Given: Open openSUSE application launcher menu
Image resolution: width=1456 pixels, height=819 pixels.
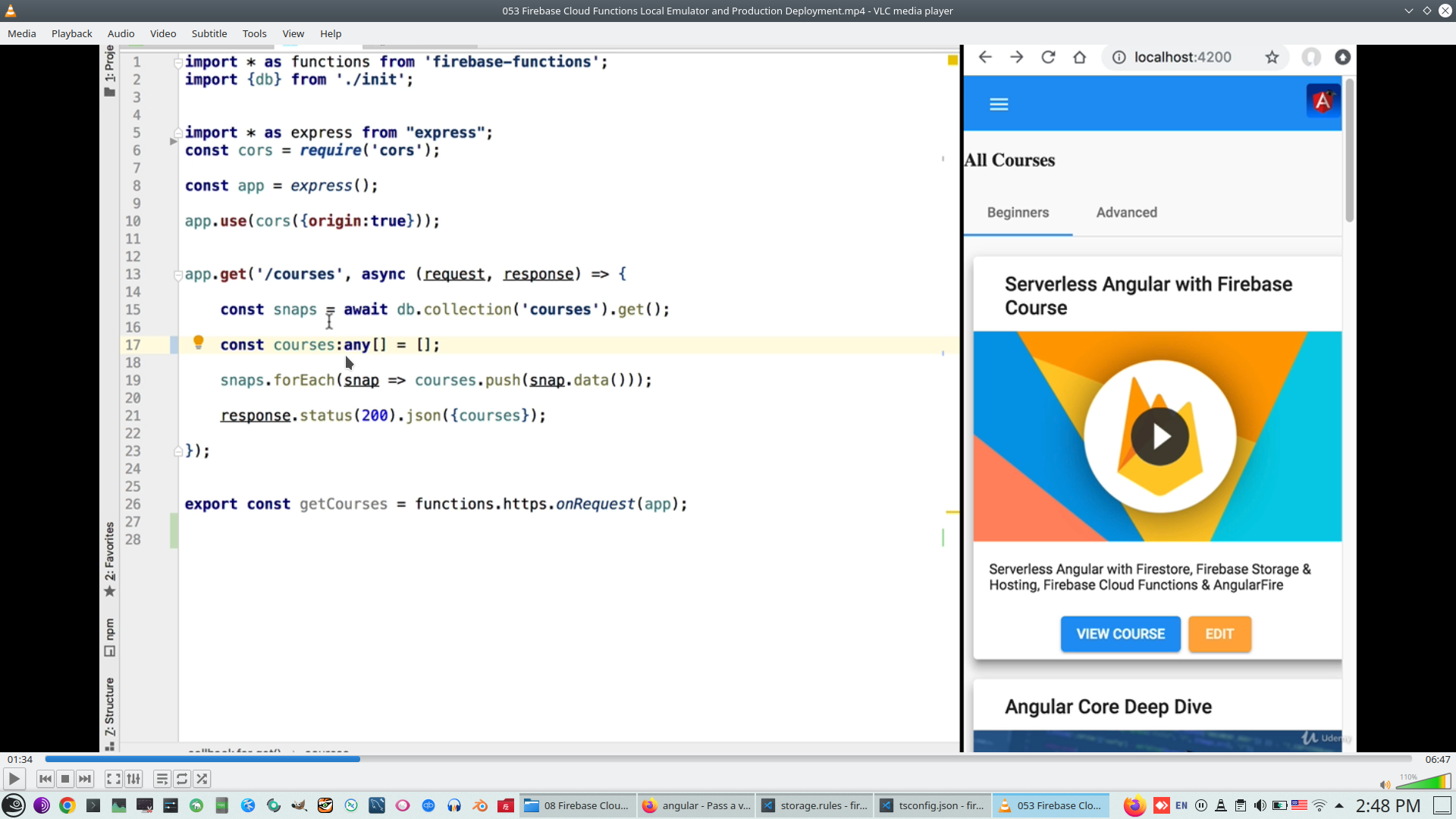Looking at the screenshot, I should (x=14, y=805).
